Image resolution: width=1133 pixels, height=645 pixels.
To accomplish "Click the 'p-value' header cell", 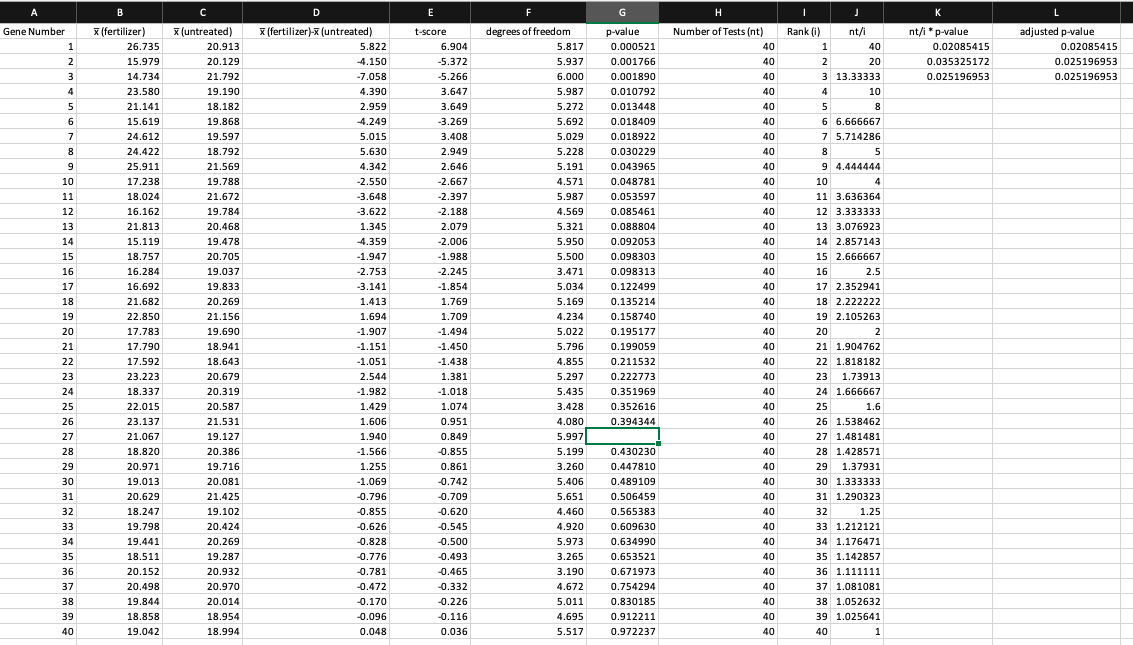I will coord(621,28).
